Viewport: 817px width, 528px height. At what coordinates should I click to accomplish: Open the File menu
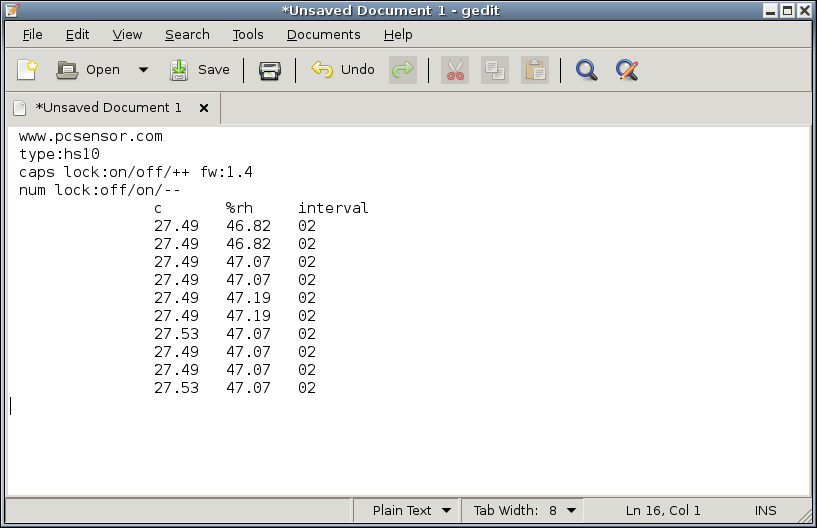[32, 34]
